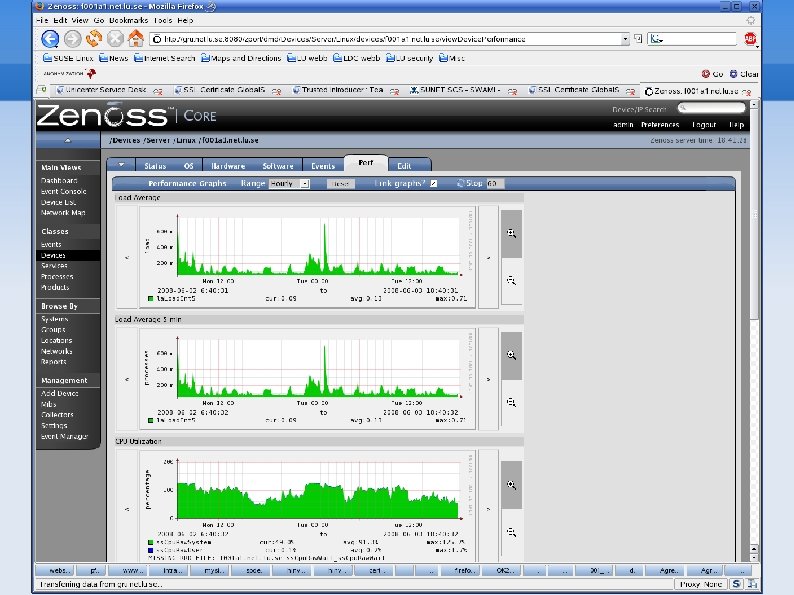Open the LU security bookmark folder
Image resolution: width=794 pixels, height=595 pixels.
[x=410, y=58]
